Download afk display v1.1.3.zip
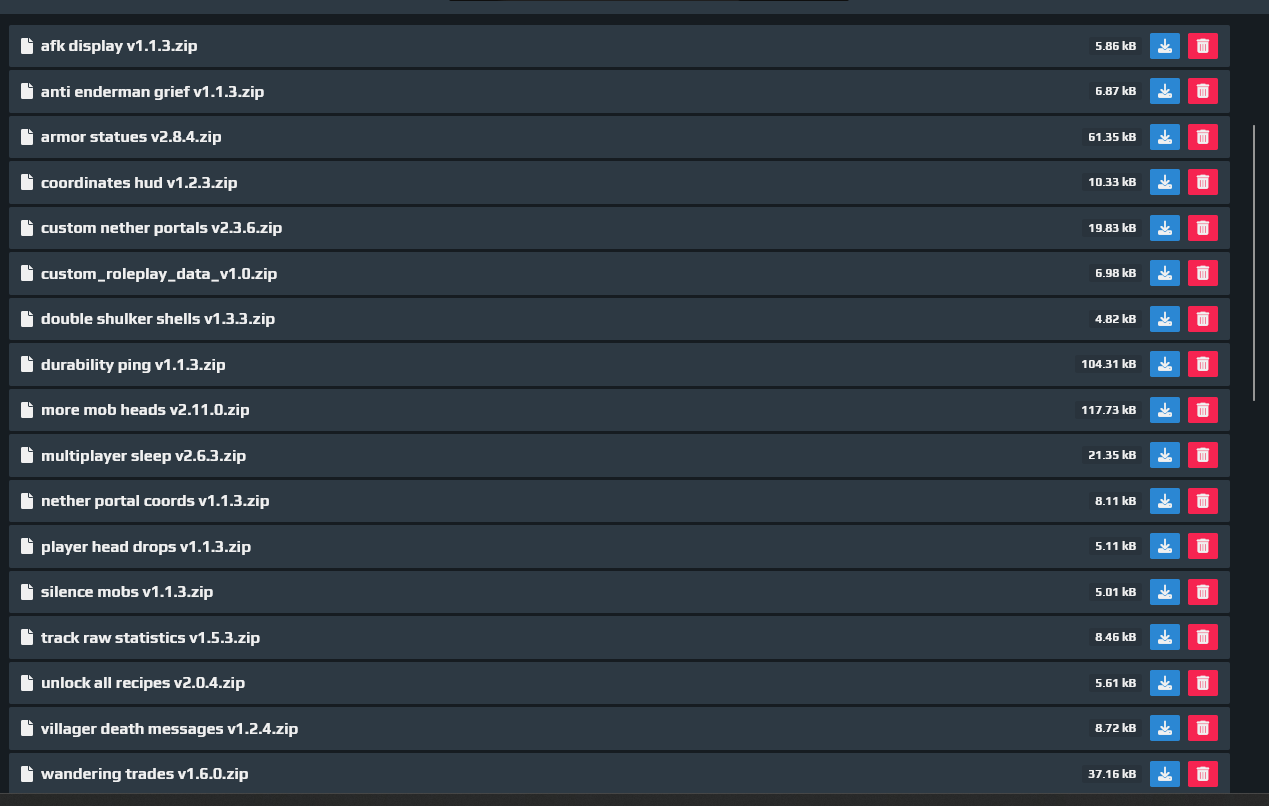Image resolution: width=1269 pixels, height=806 pixels. [x=1164, y=46]
